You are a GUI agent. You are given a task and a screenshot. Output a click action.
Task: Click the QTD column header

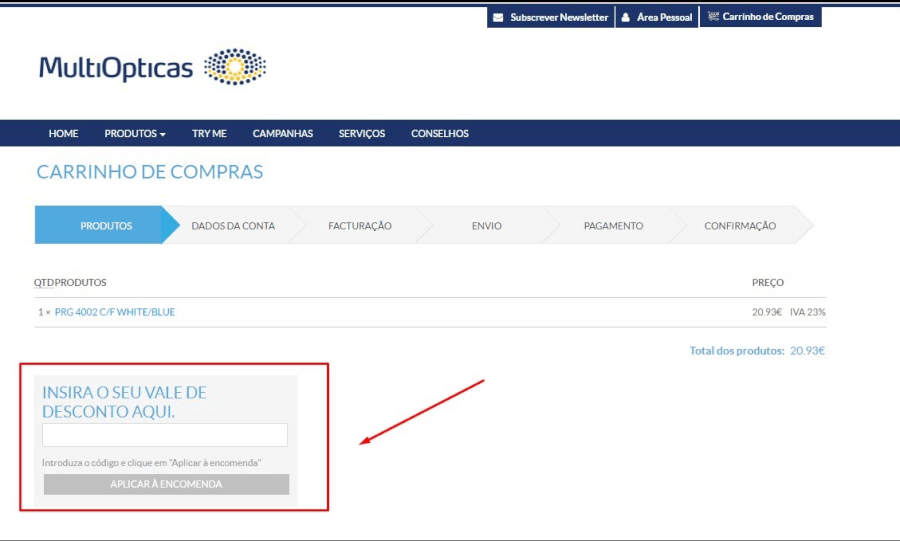(44, 282)
